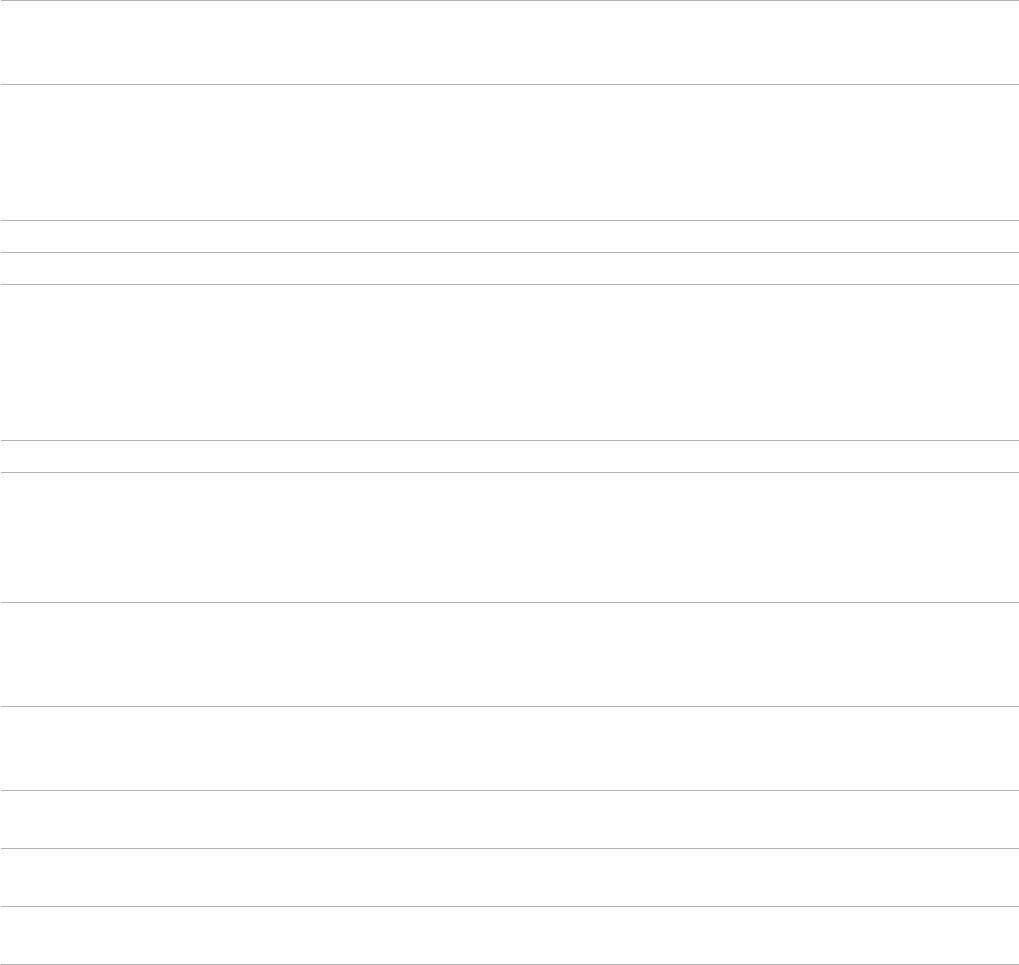Click the divider between seventh and eighth rows
This screenshot has width=1019, height=965.
[510, 602]
